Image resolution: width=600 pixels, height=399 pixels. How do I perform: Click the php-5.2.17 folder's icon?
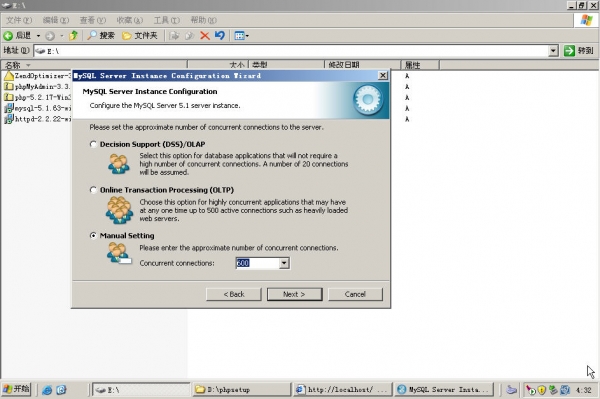pos(8,97)
